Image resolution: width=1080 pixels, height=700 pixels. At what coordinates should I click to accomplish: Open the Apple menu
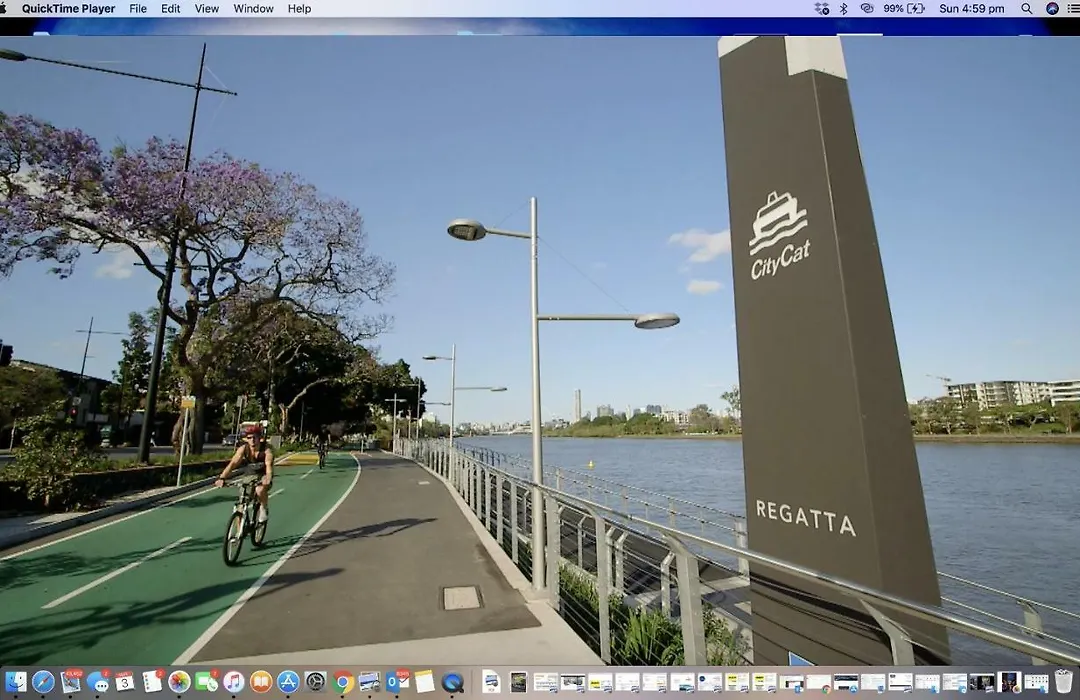coord(2,8)
